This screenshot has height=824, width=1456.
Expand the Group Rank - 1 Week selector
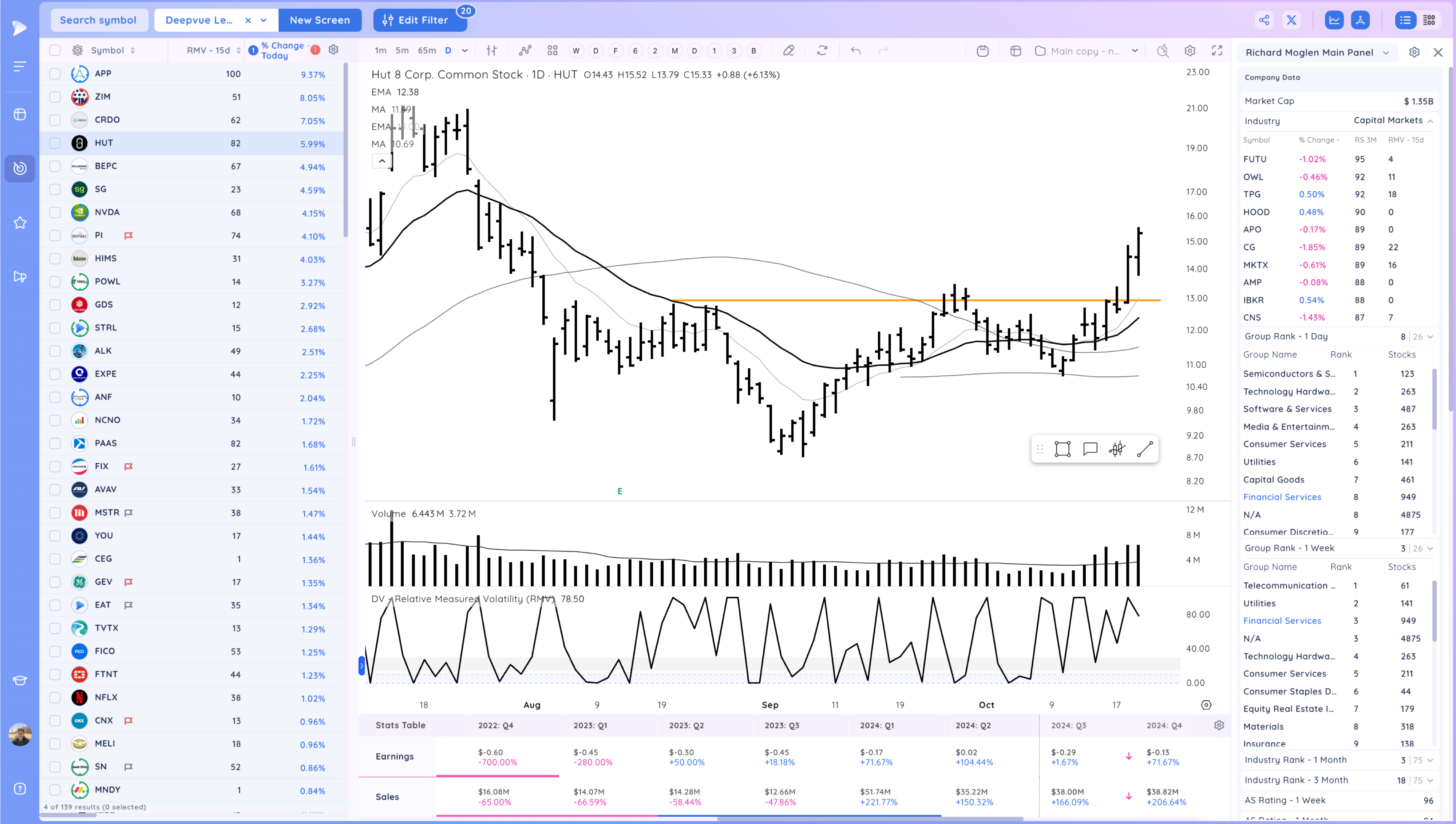1430,548
